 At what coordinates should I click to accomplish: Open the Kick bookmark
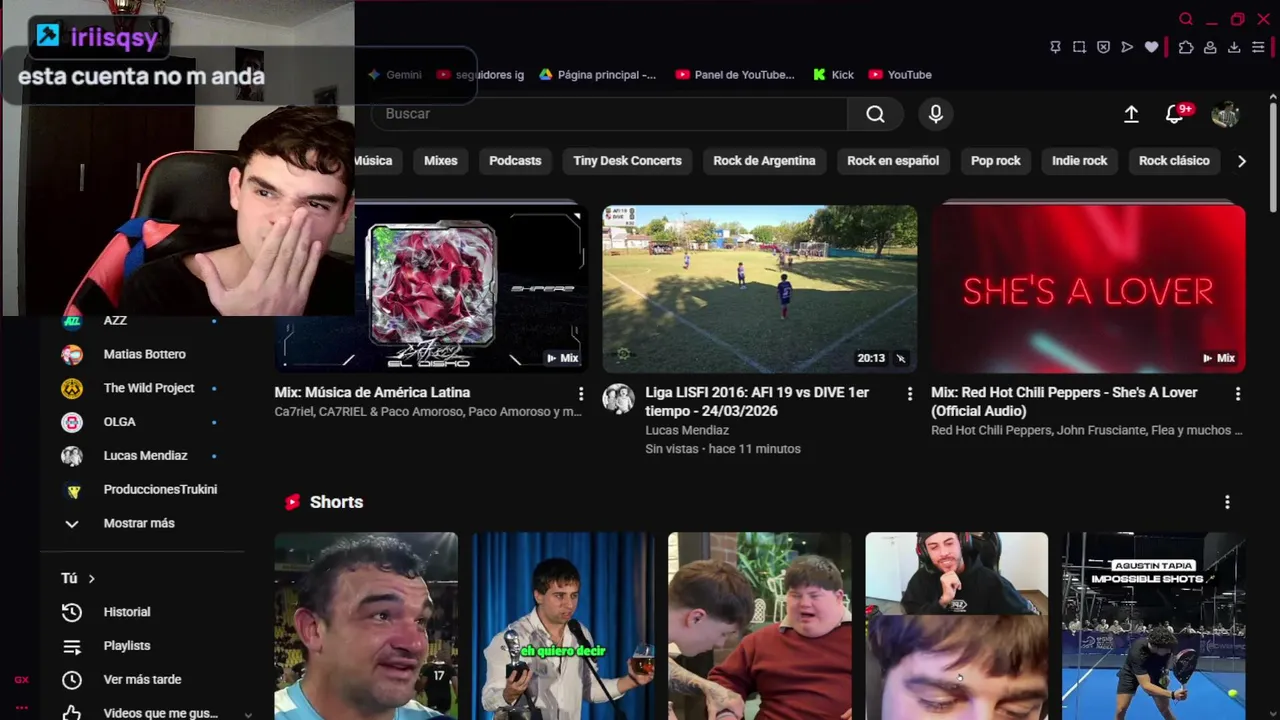834,75
